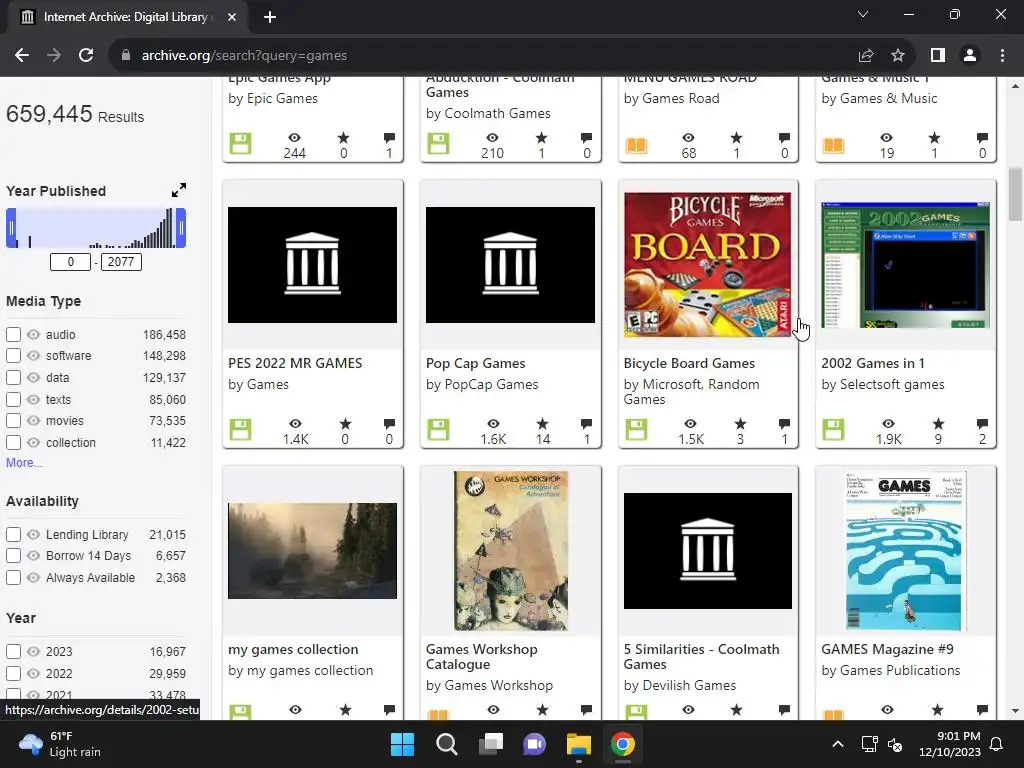Check the 2023 year checkbox
The width and height of the screenshot is (1024, 768).
(13, 652)
